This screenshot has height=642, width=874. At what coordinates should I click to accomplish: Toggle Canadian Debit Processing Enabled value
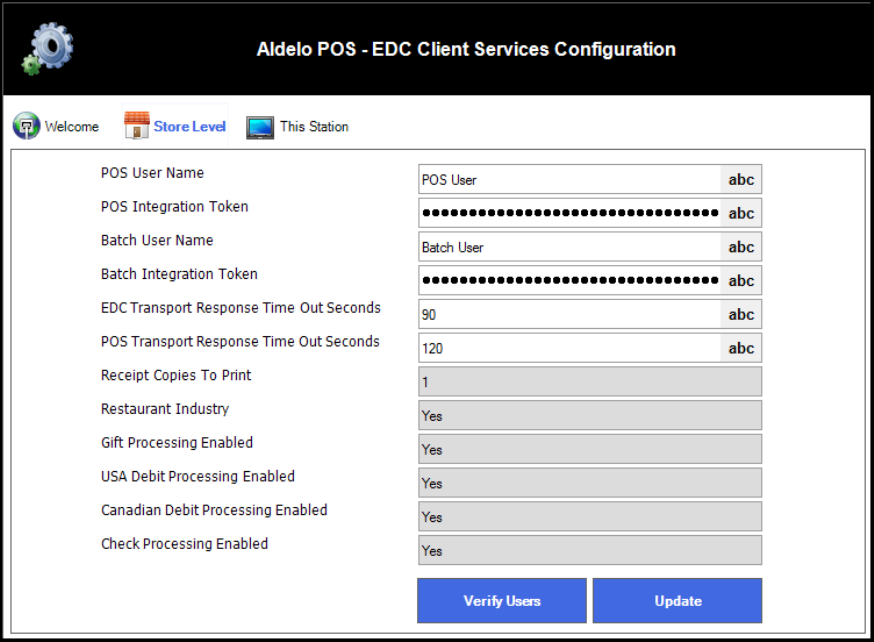pos(590,517)
